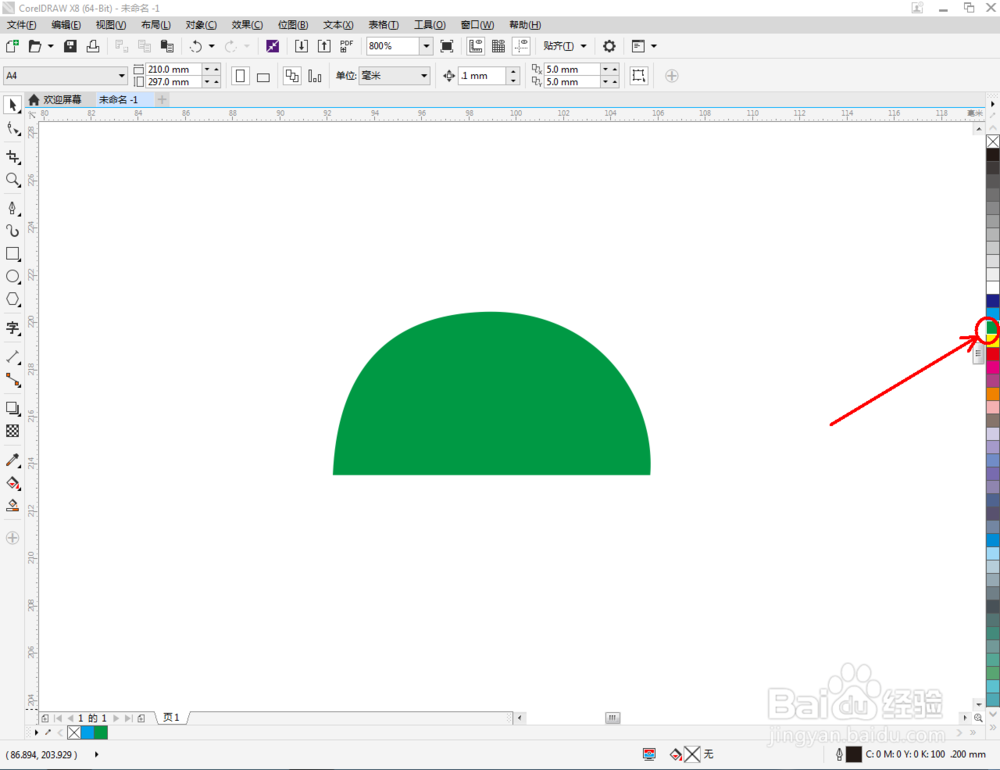
Task: Activate the Text tool
Action: coord(13,328)
